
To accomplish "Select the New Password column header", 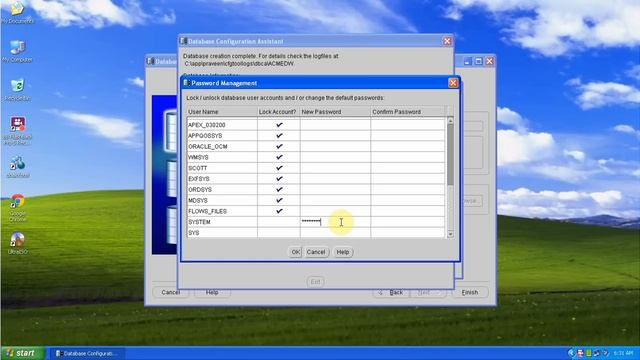I will tap(335, 111).
